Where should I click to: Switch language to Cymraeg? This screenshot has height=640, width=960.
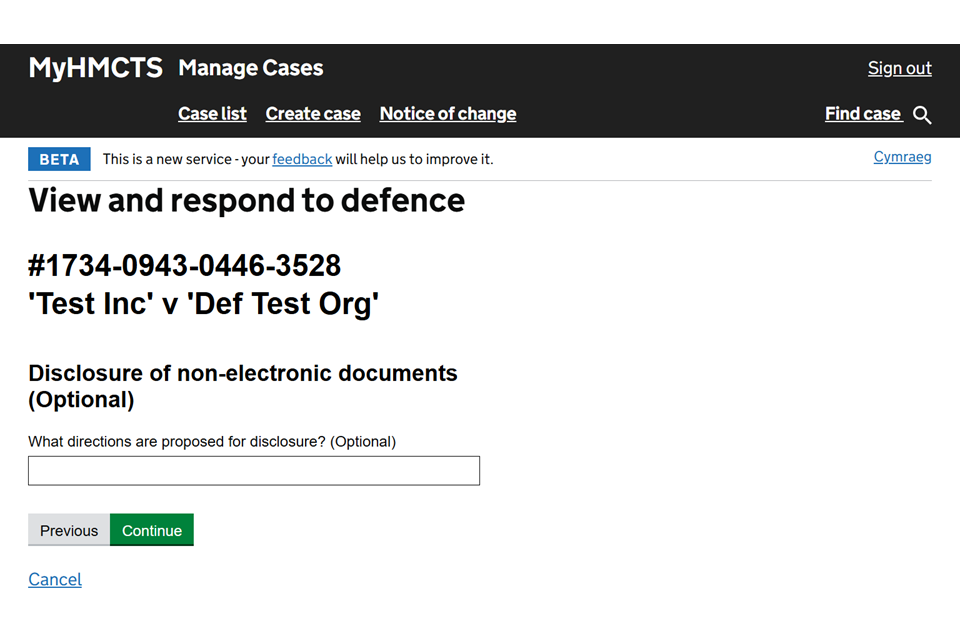(902, 157)
